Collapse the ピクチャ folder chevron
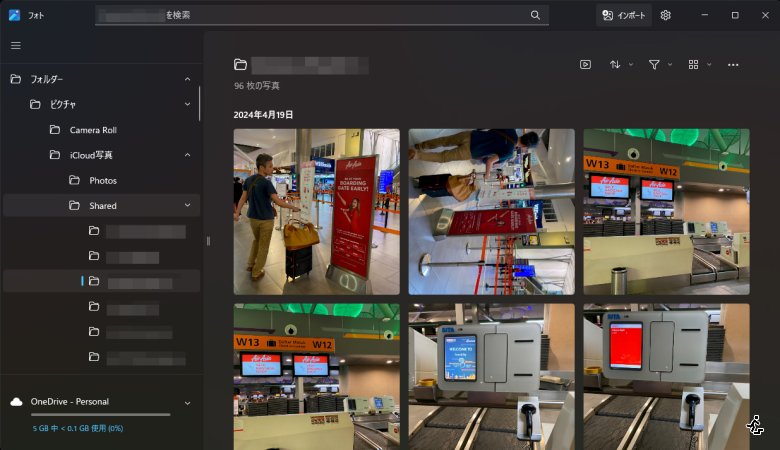This screenshot has height=450, width=780. pyautogui.click(x=187, y=104)
